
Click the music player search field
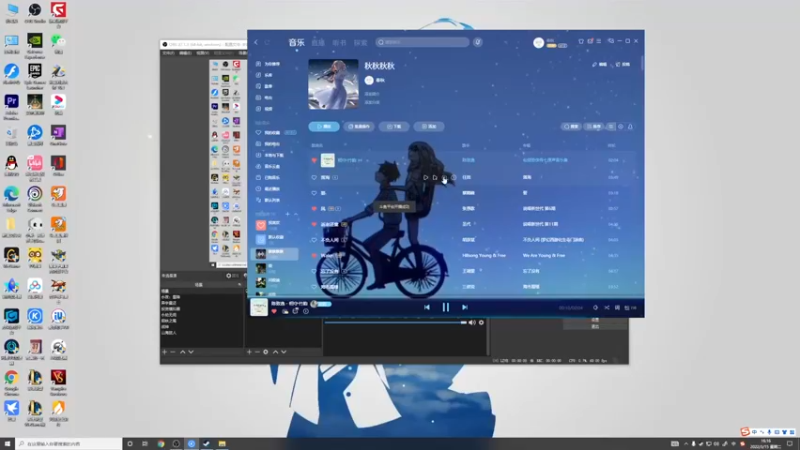pos(422,42)
